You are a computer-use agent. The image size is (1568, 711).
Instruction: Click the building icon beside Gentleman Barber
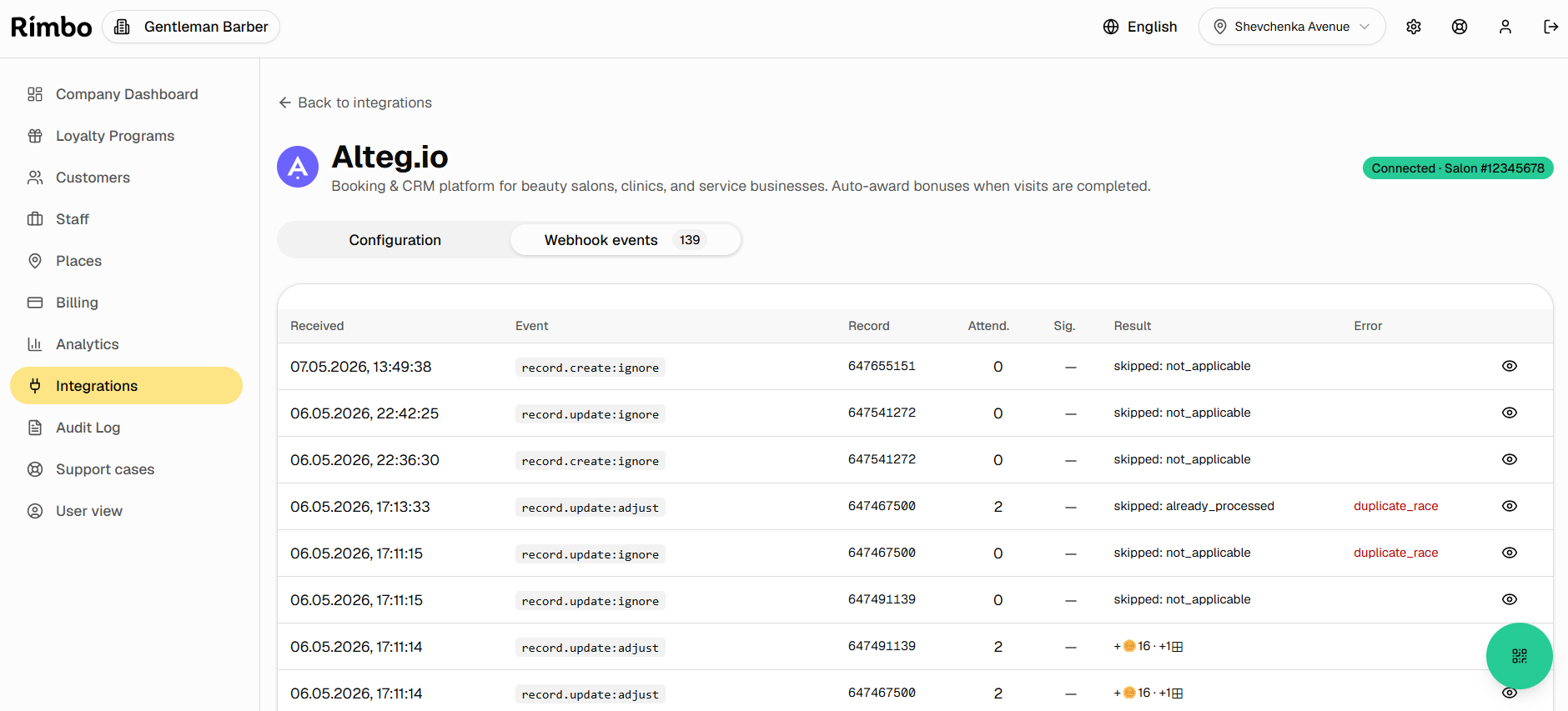(x=122, y=27)
